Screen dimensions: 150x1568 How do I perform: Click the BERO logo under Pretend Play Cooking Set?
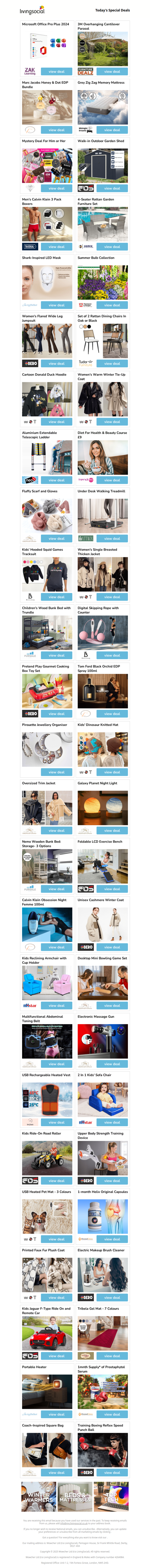pyautogui.click(x=30, y=713)
